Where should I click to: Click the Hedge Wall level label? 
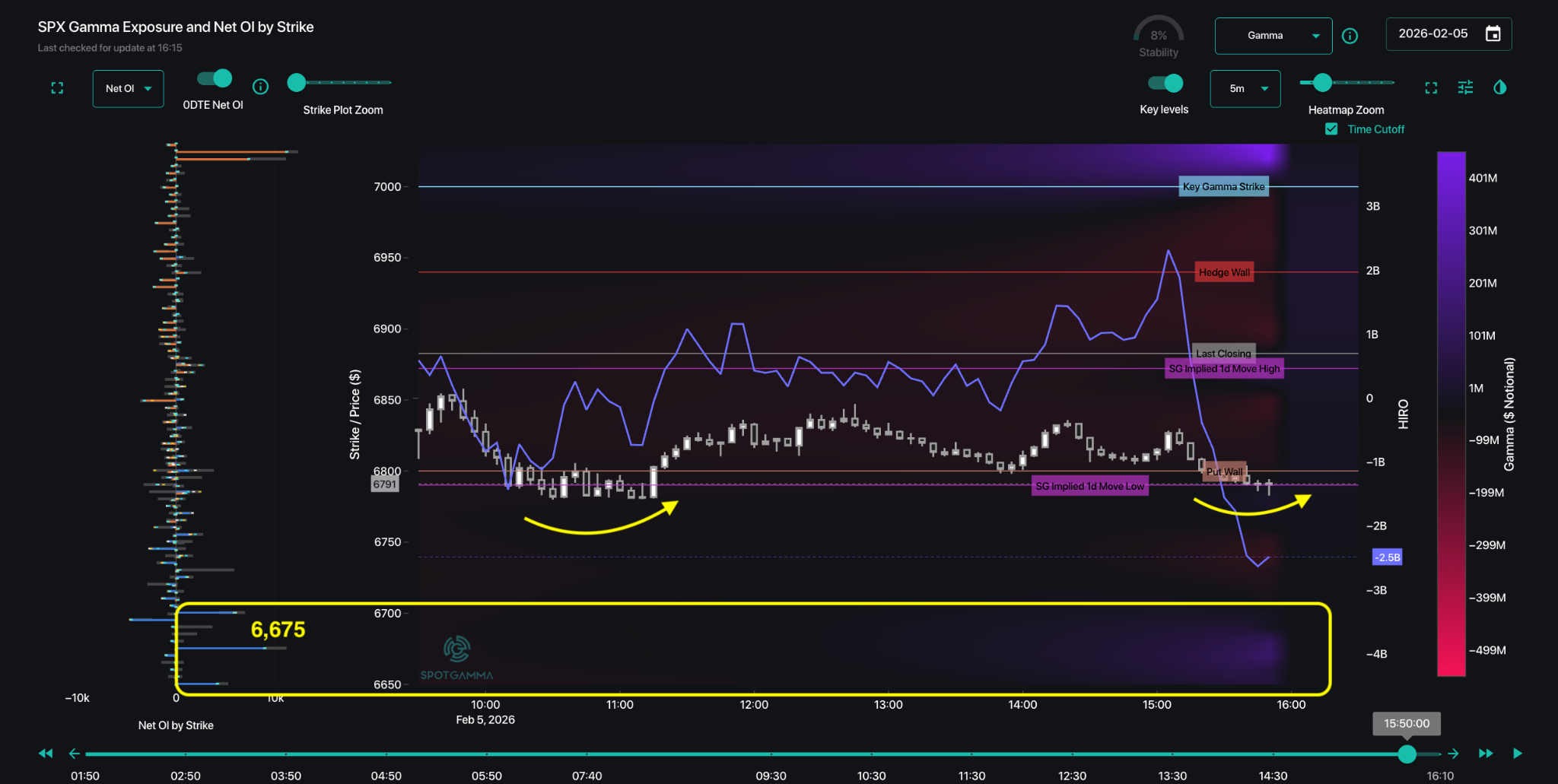[1224, 272]
